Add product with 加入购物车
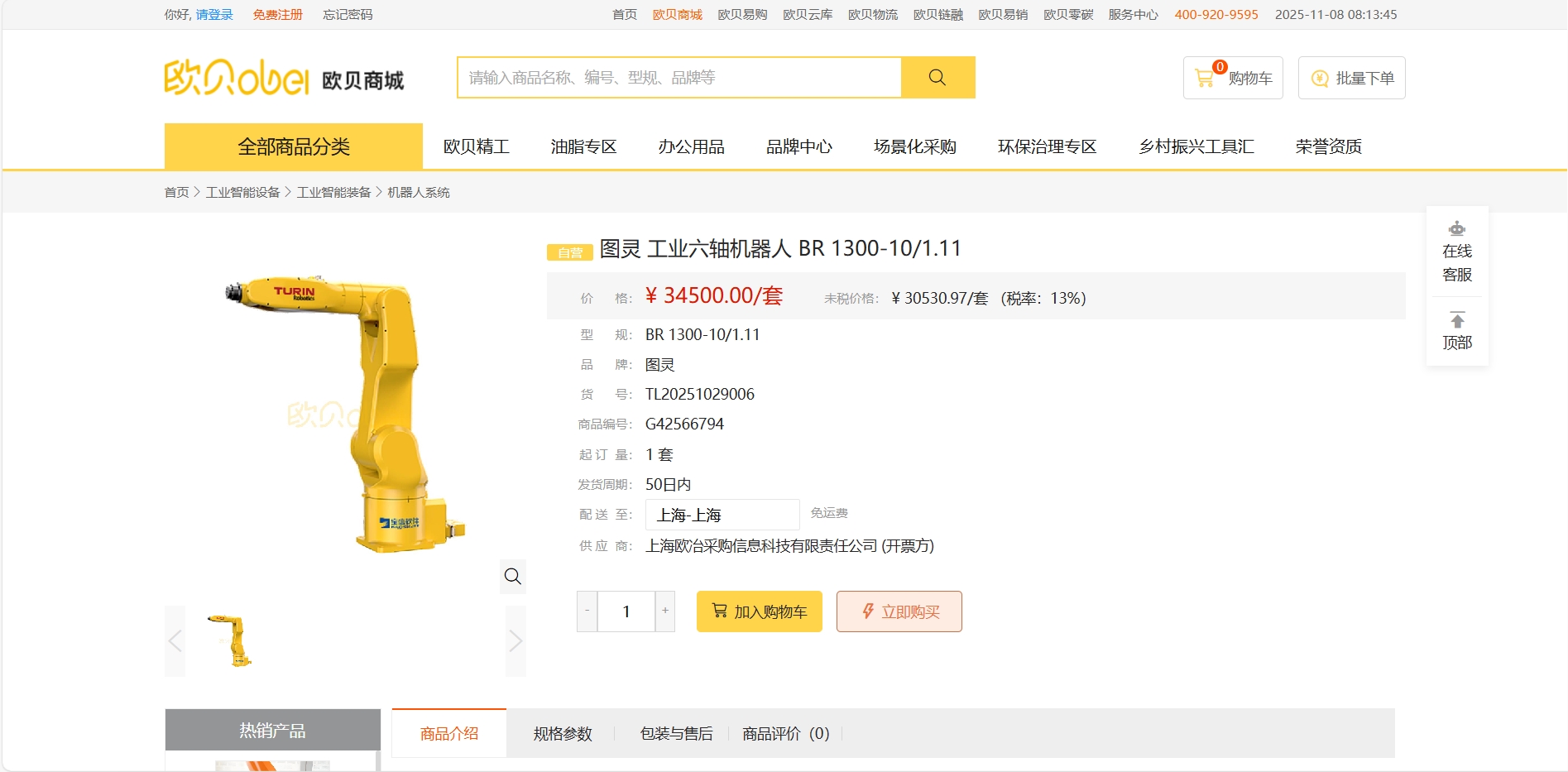Image resolution: width=1568 pixels, height=772 pixels. [760, 611]
